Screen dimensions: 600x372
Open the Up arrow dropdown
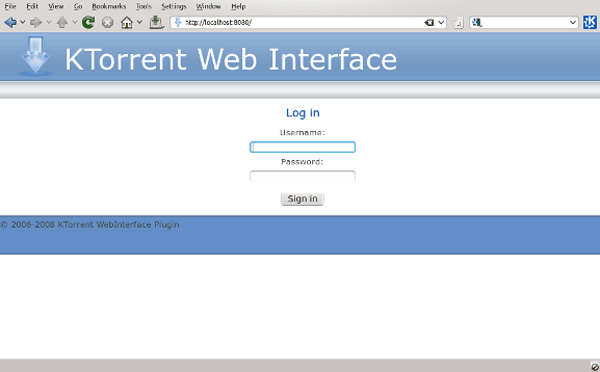75,22
